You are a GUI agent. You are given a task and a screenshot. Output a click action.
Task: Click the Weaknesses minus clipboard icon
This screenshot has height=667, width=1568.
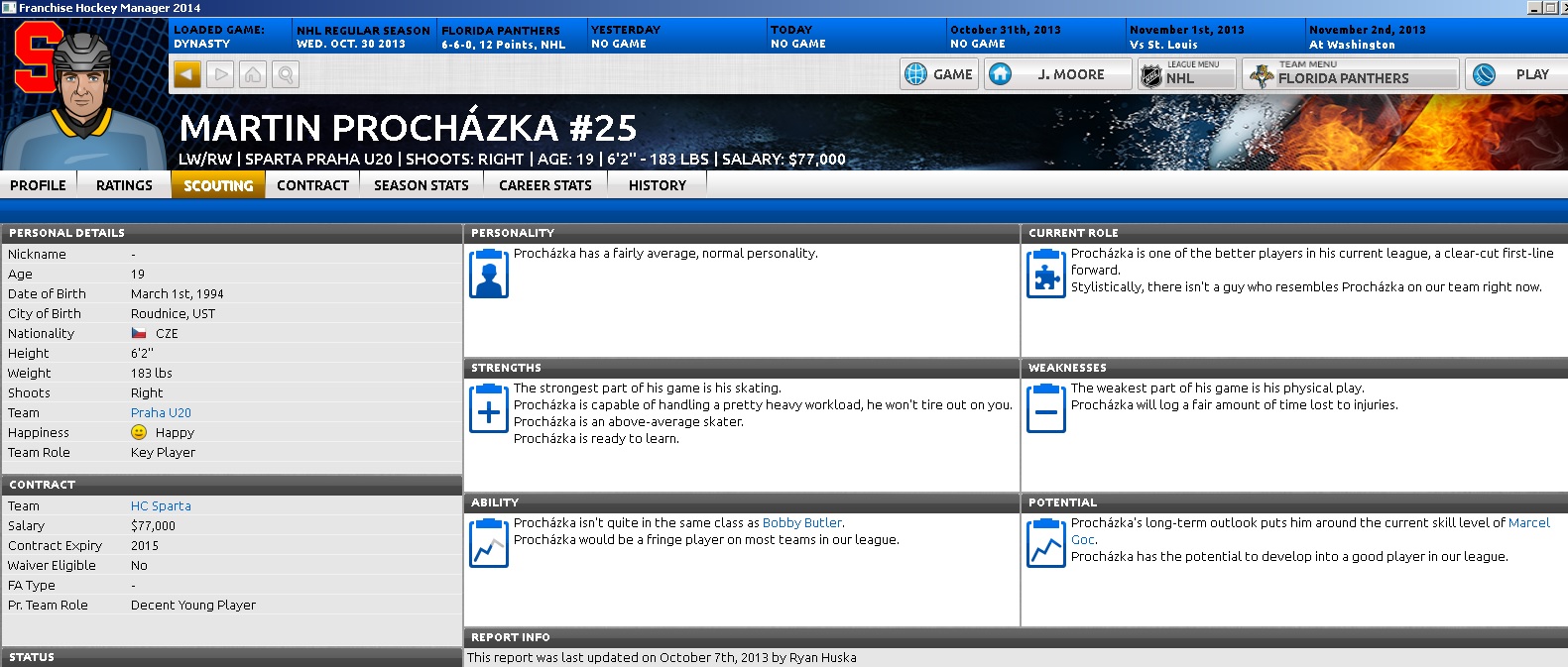(x=1046, y=408)
